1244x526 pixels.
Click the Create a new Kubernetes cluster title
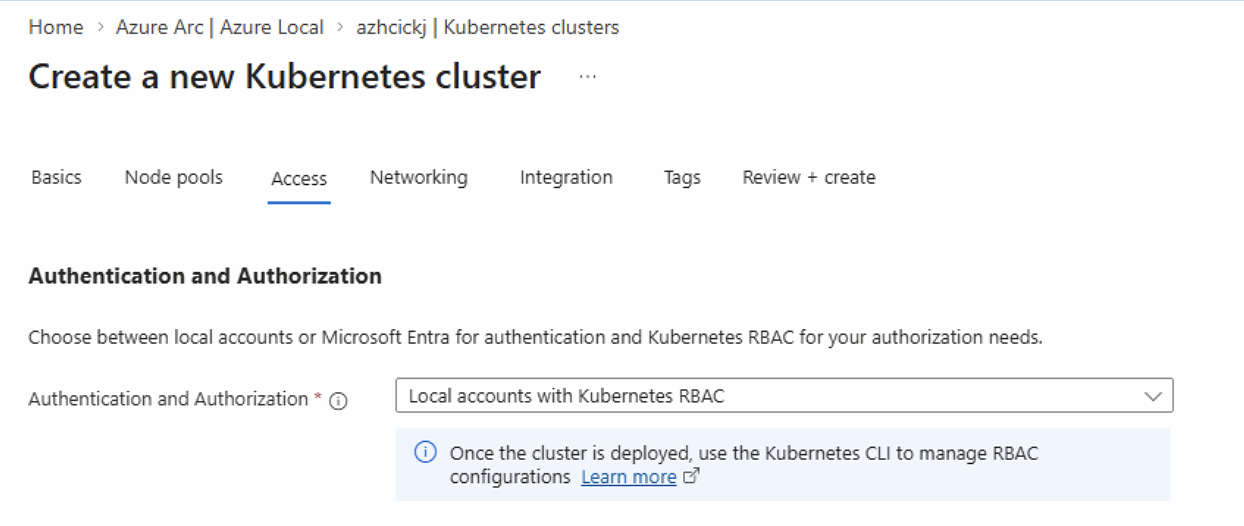click(x=284, y=77)
